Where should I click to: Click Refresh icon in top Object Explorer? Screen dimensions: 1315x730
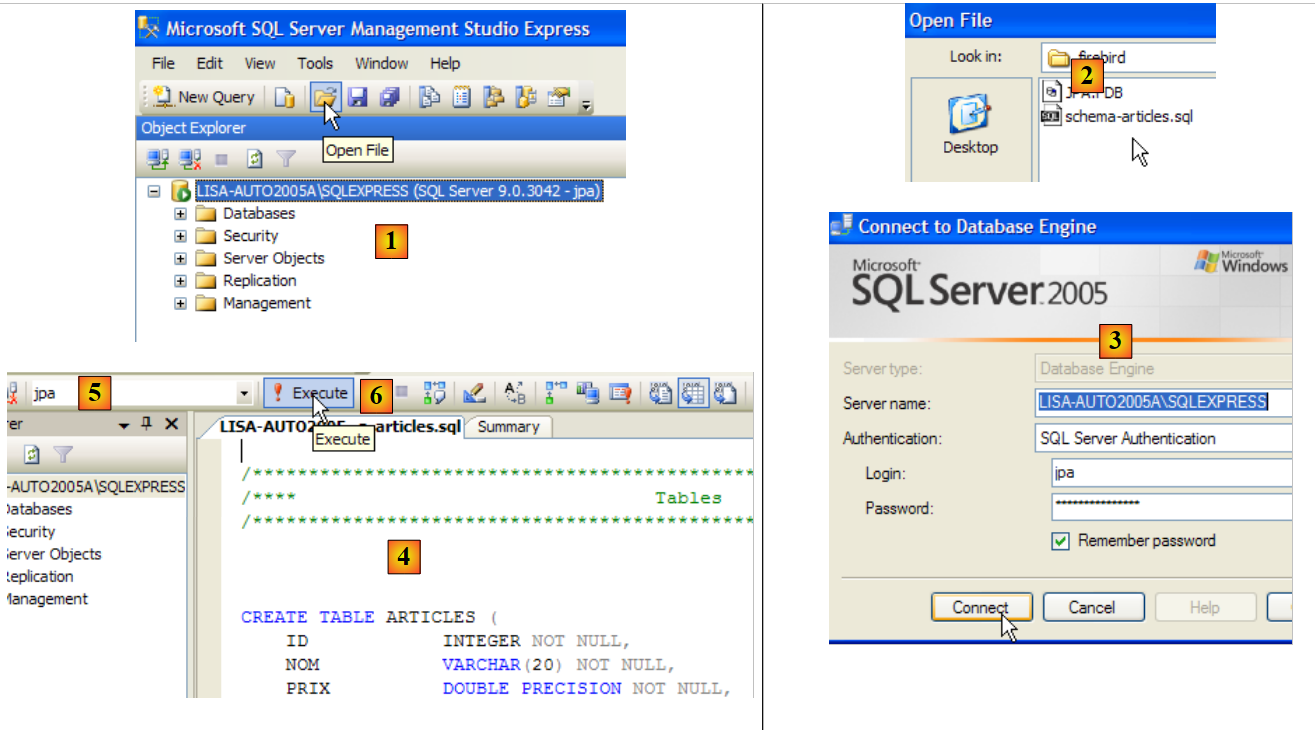tap(254, 158)
